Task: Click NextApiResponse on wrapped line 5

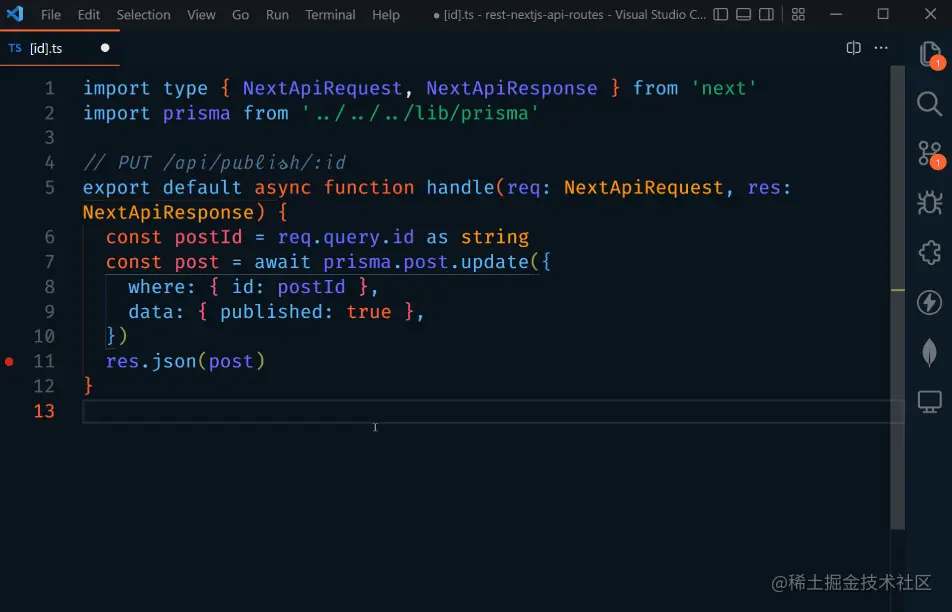Action: coord(168,212)
